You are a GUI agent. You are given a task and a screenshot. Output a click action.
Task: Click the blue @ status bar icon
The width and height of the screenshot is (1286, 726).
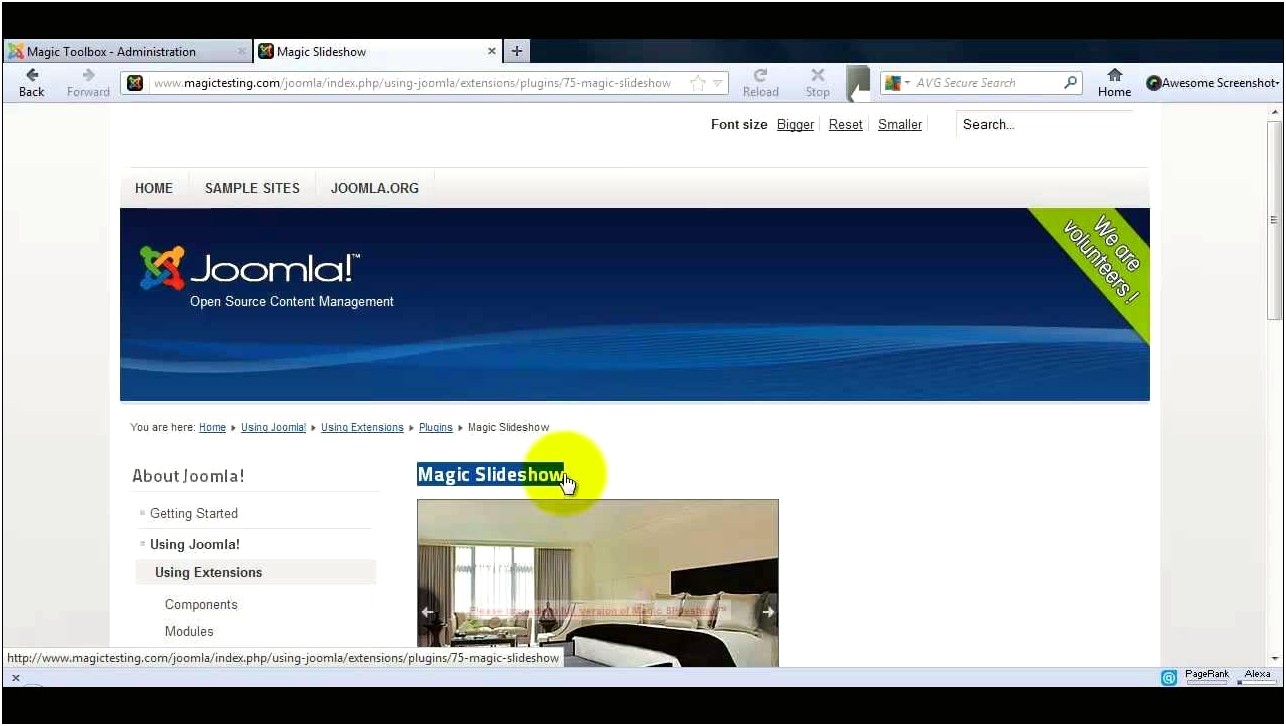tap(1168, 678)
